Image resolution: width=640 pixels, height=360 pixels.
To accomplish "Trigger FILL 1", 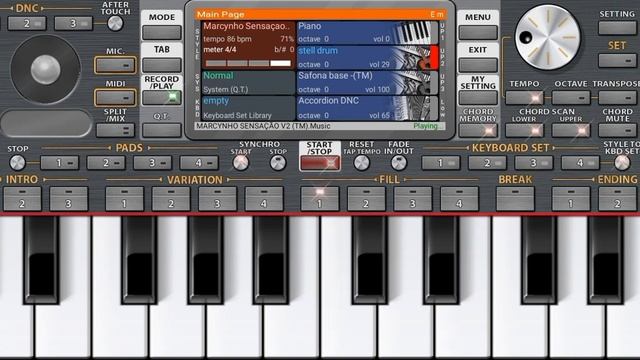I will coord(320,198).
